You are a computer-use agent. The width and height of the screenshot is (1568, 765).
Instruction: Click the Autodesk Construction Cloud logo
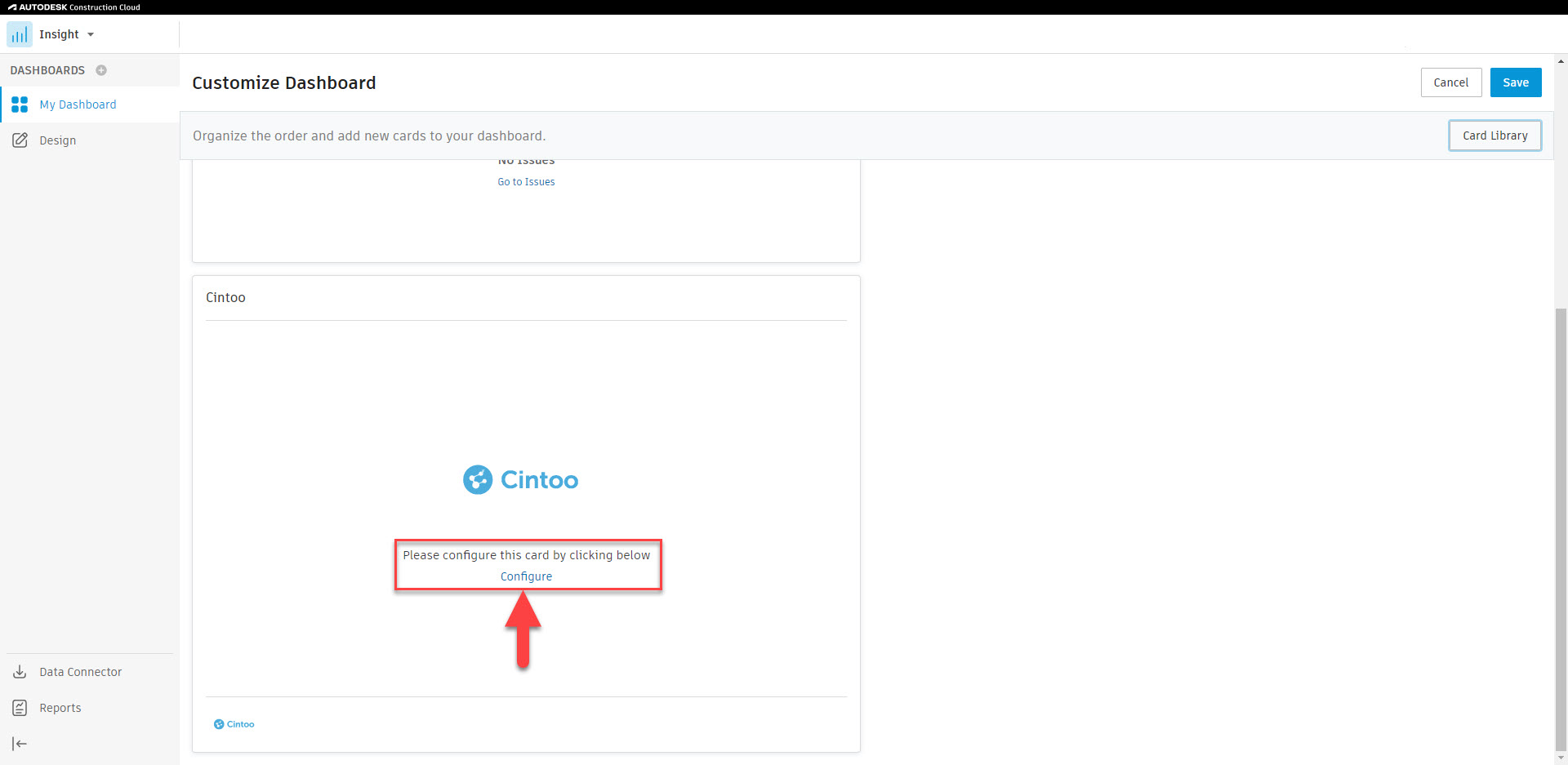(74, 7)
